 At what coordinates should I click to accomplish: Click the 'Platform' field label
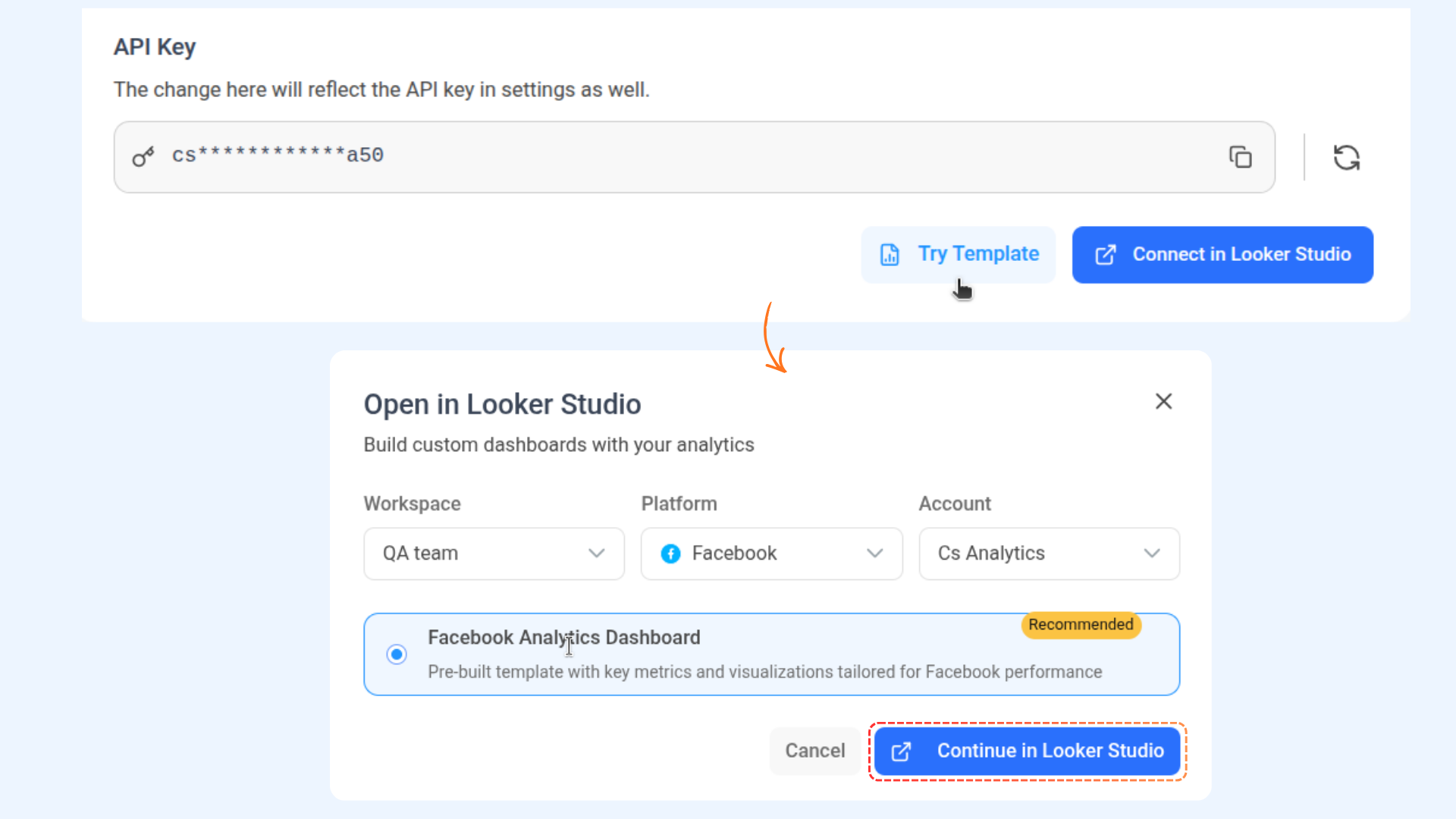click(x=679, y=504)
